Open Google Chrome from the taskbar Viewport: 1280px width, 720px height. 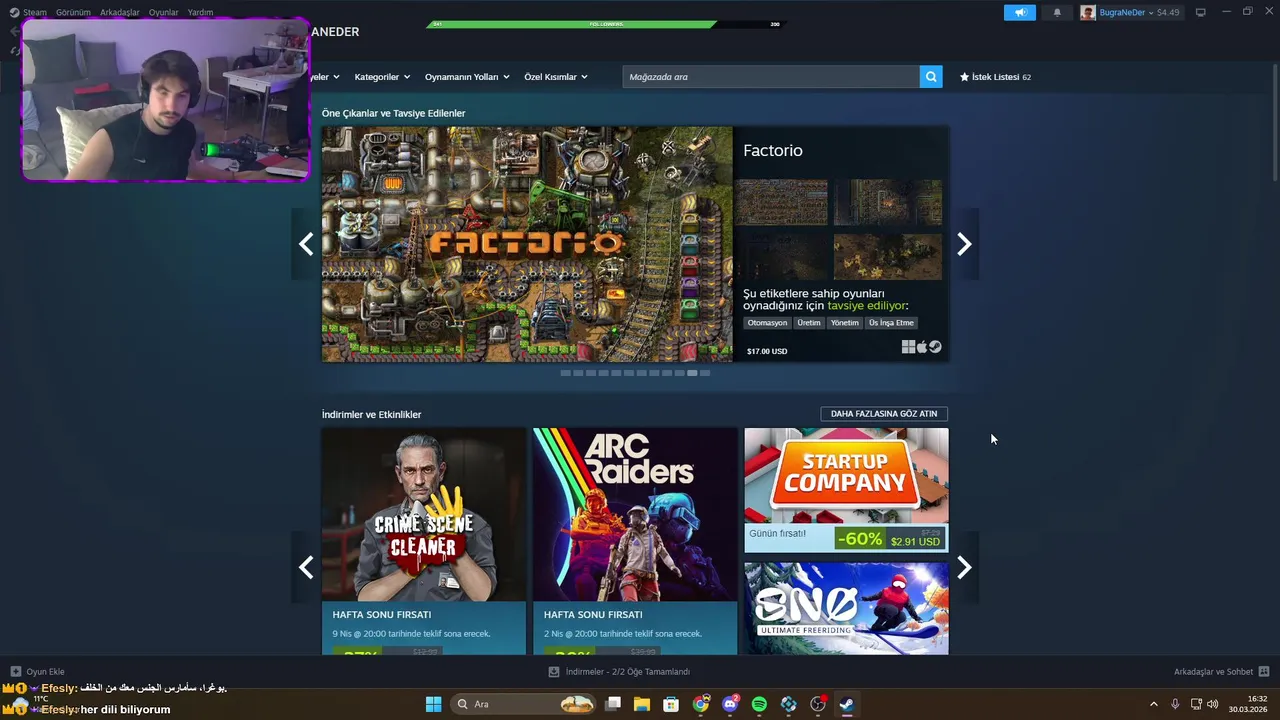click(701, 704)
